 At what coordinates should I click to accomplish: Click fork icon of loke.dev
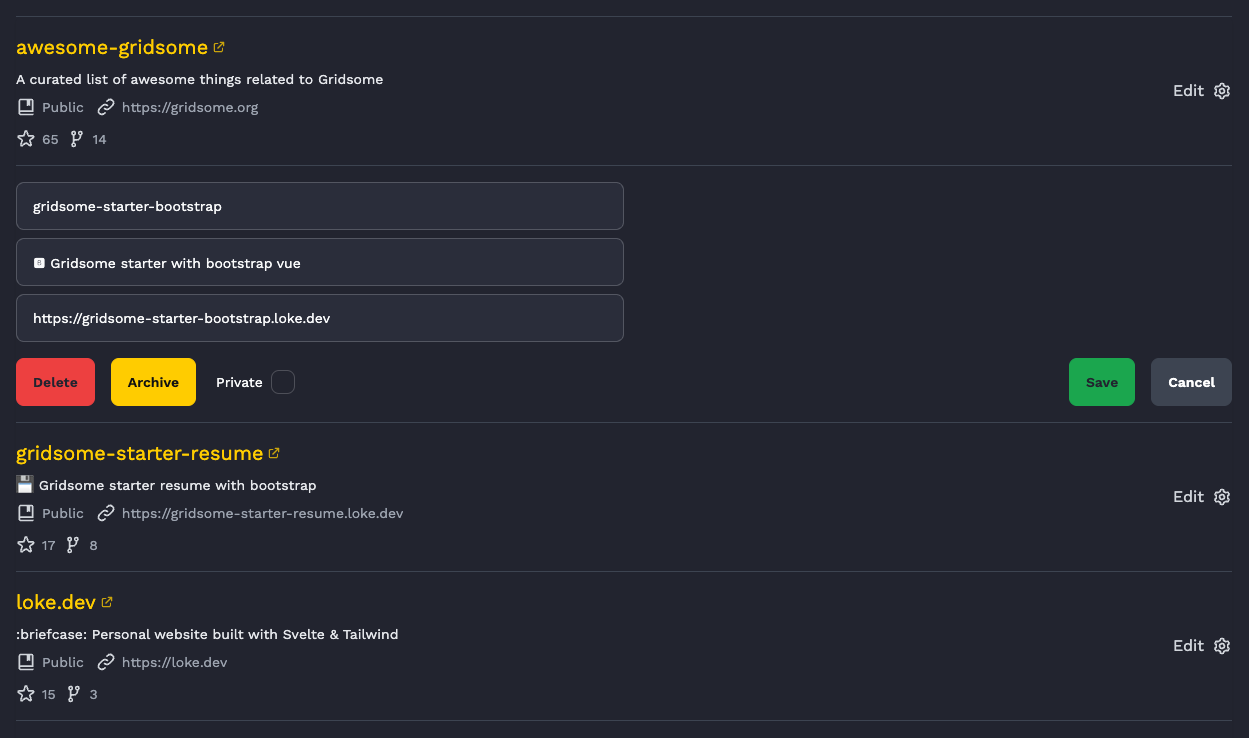click(73, 694)
